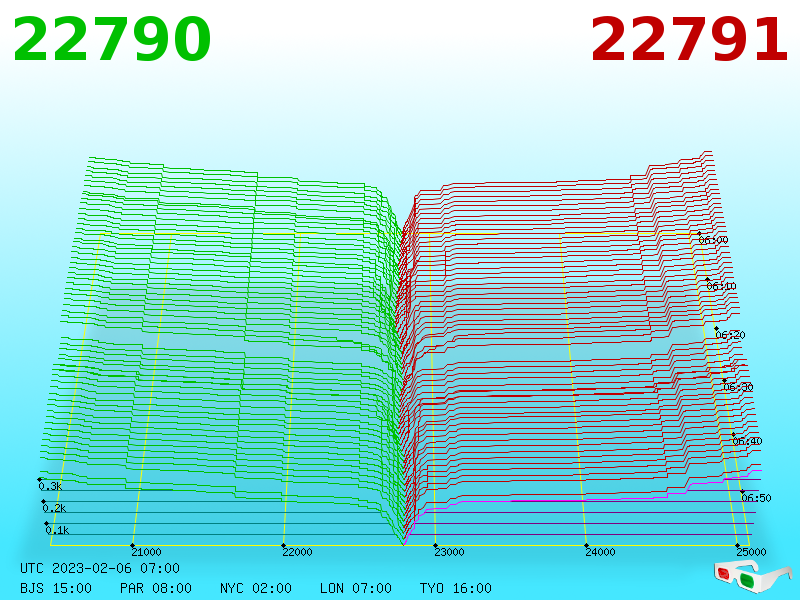The width and height of the screenshot is (800, 600).
Task: Select the 06:00 time axis marker
Action: coord(713,240)
